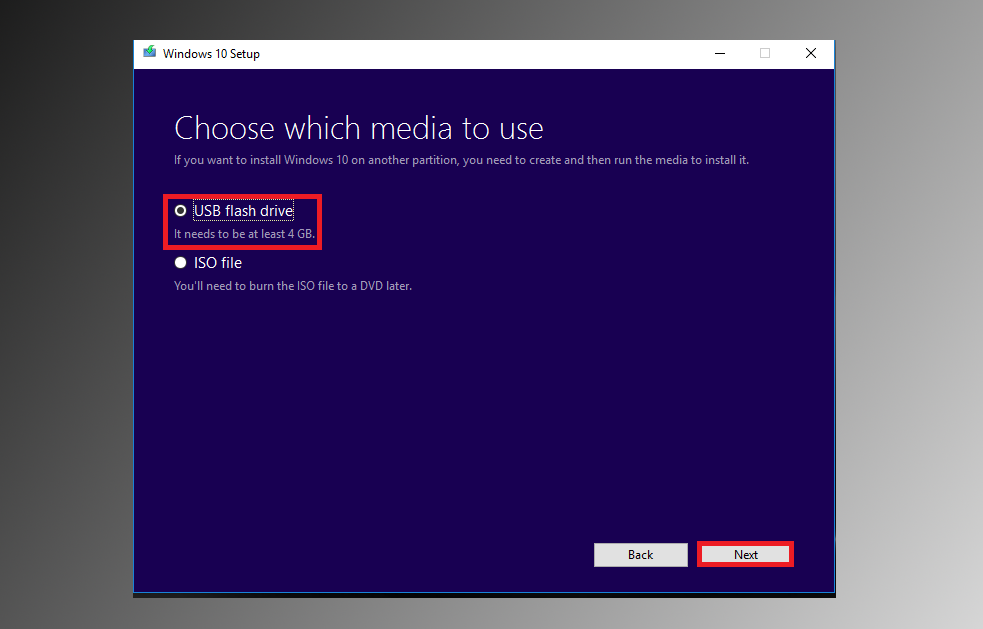Screen dimensions: 983x629
Task: Click the 'If you want to install Windows 10' description
Action: click(x=461, y=160)
